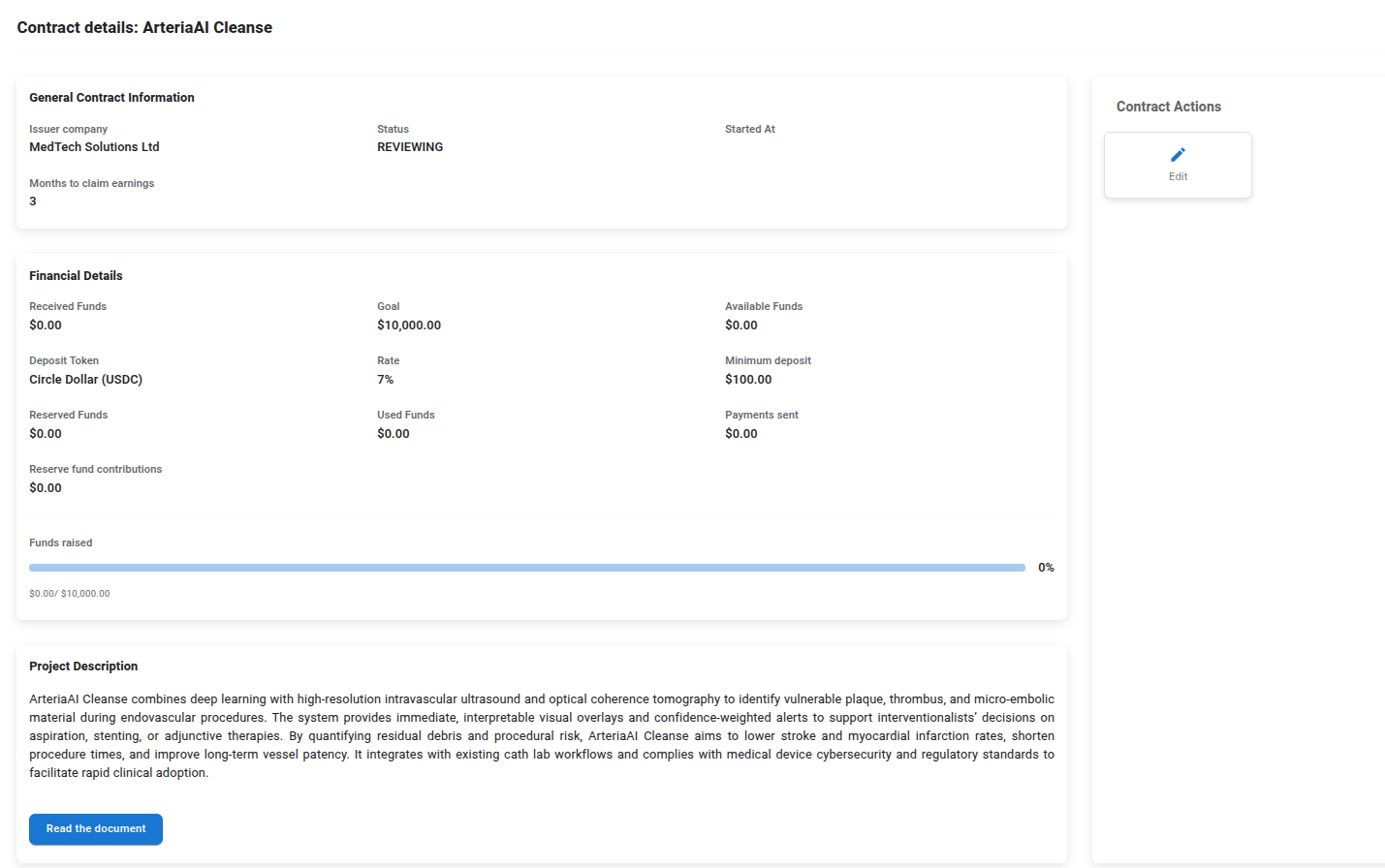Click the Contract Actions heading
The width and height of the screenshot is (1385, 868).
pos(1168,107)
